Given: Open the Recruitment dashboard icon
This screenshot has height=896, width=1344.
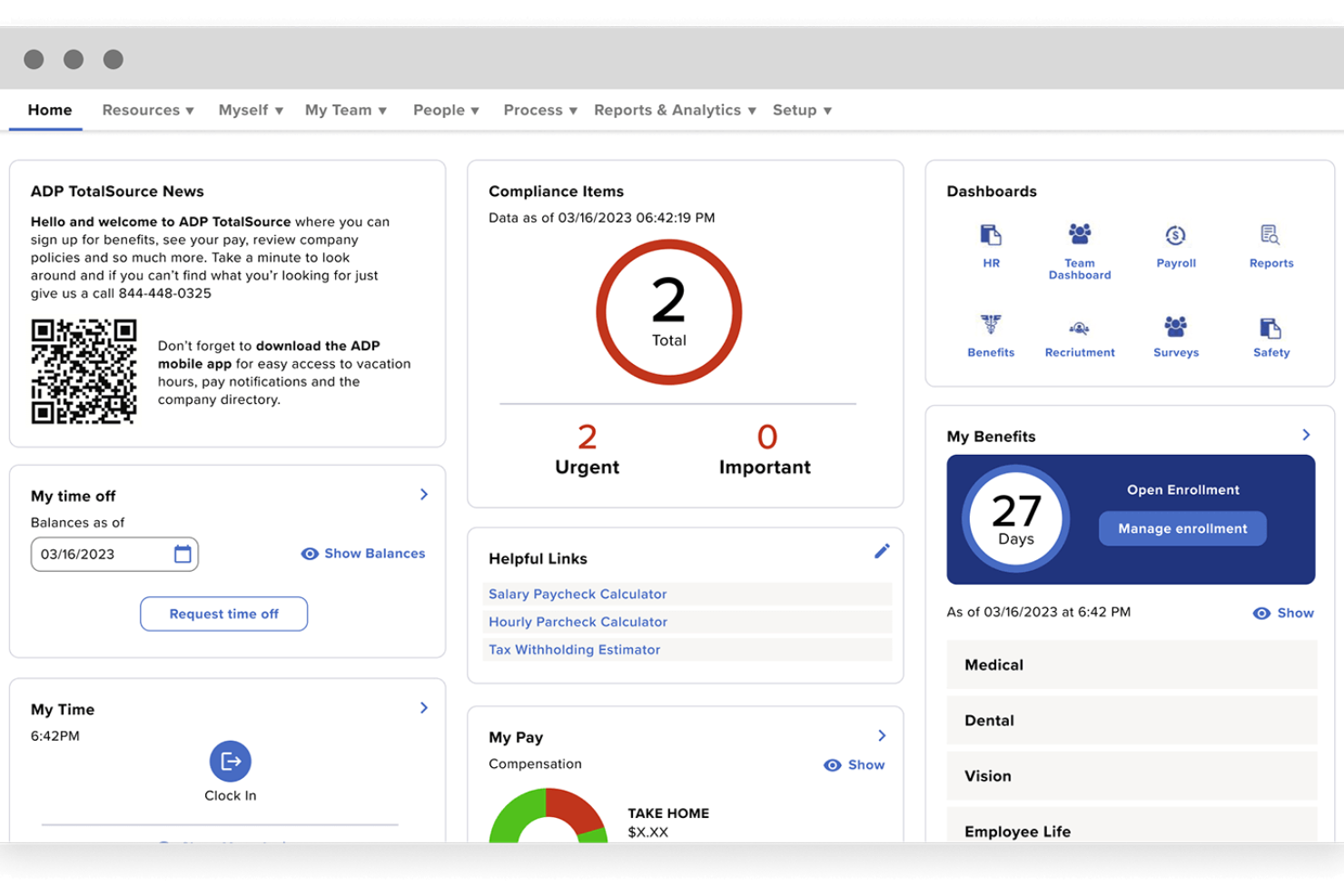Looking at the screenshot, I should [x=1079, y=328].
